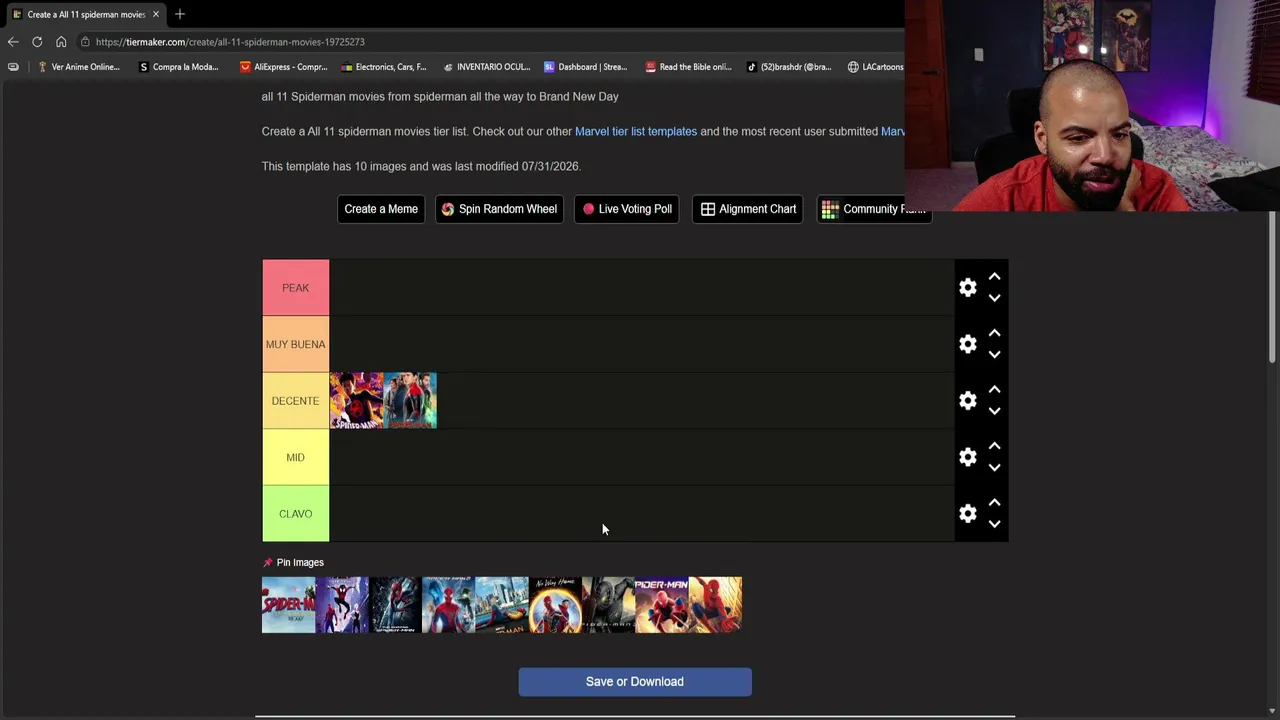Image resolution: width=1280 pixels, height=720 pixels.
Task: Pick the black-suit Spider-Man 3 poster thumbnail
Action: (608, 605)
